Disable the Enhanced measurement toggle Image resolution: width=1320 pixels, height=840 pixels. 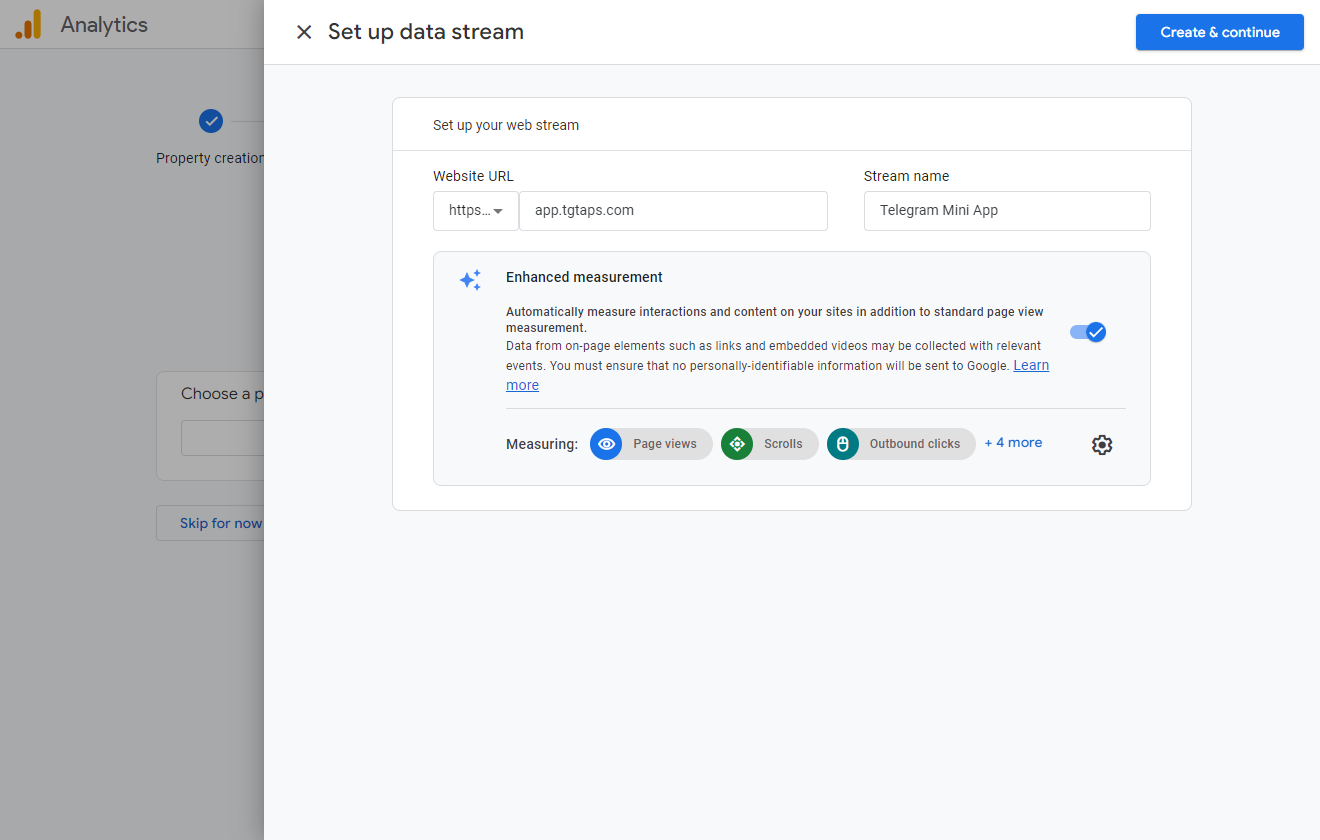[1088, 332]
